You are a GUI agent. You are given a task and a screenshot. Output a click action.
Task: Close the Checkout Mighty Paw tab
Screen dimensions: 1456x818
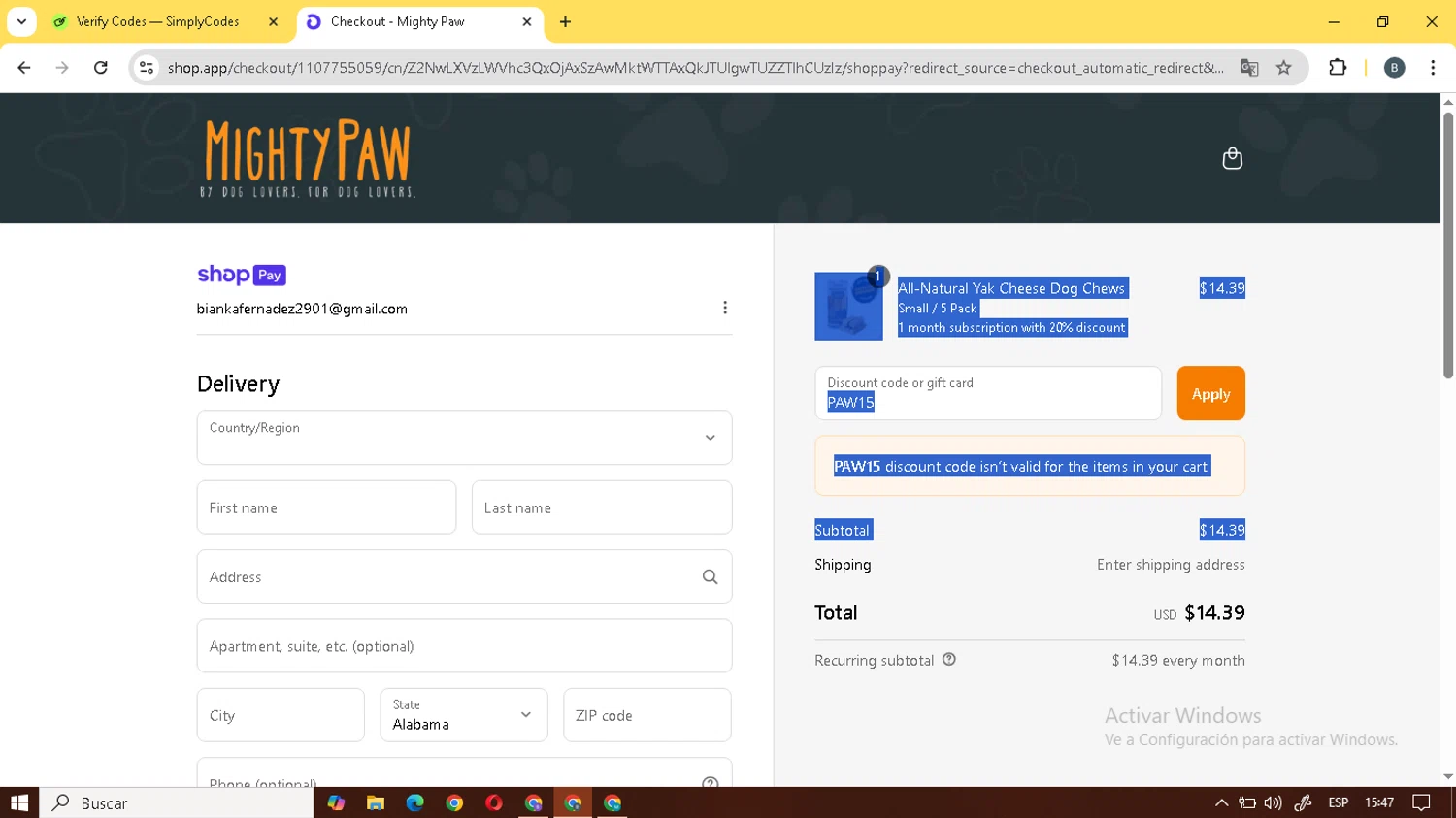point(527,21)
